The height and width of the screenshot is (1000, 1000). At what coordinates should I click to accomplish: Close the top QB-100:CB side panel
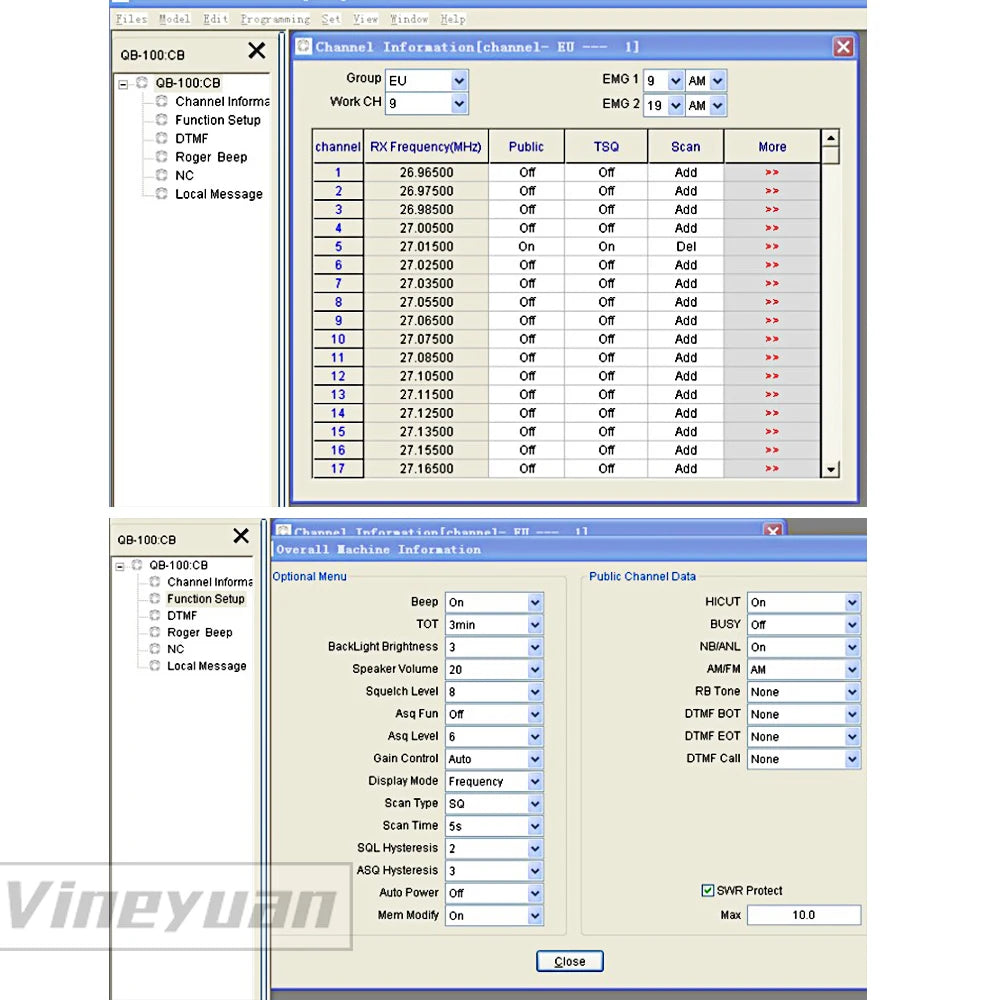pos(257,51)
